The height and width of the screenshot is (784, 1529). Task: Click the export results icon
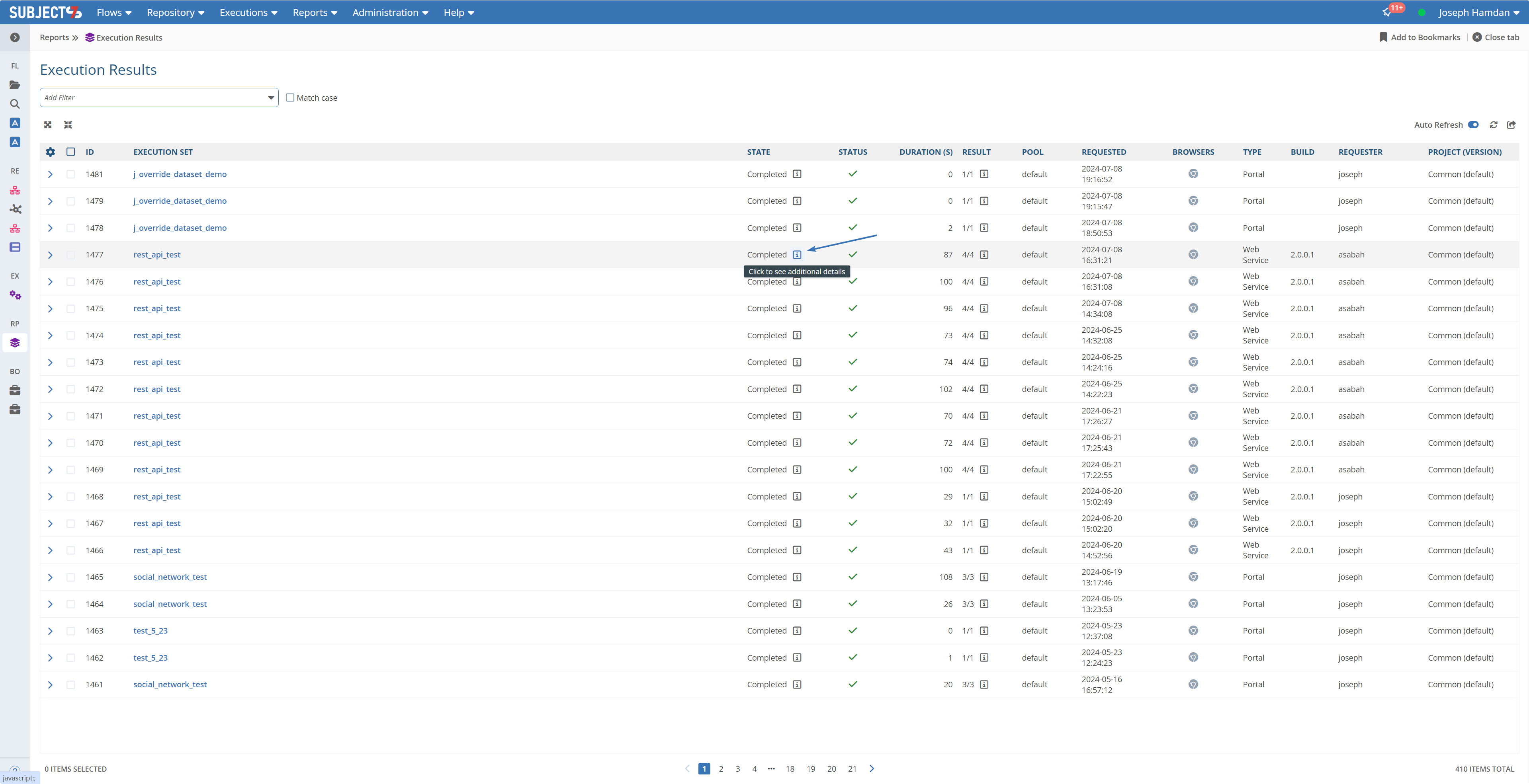(x=1511, y=125)
